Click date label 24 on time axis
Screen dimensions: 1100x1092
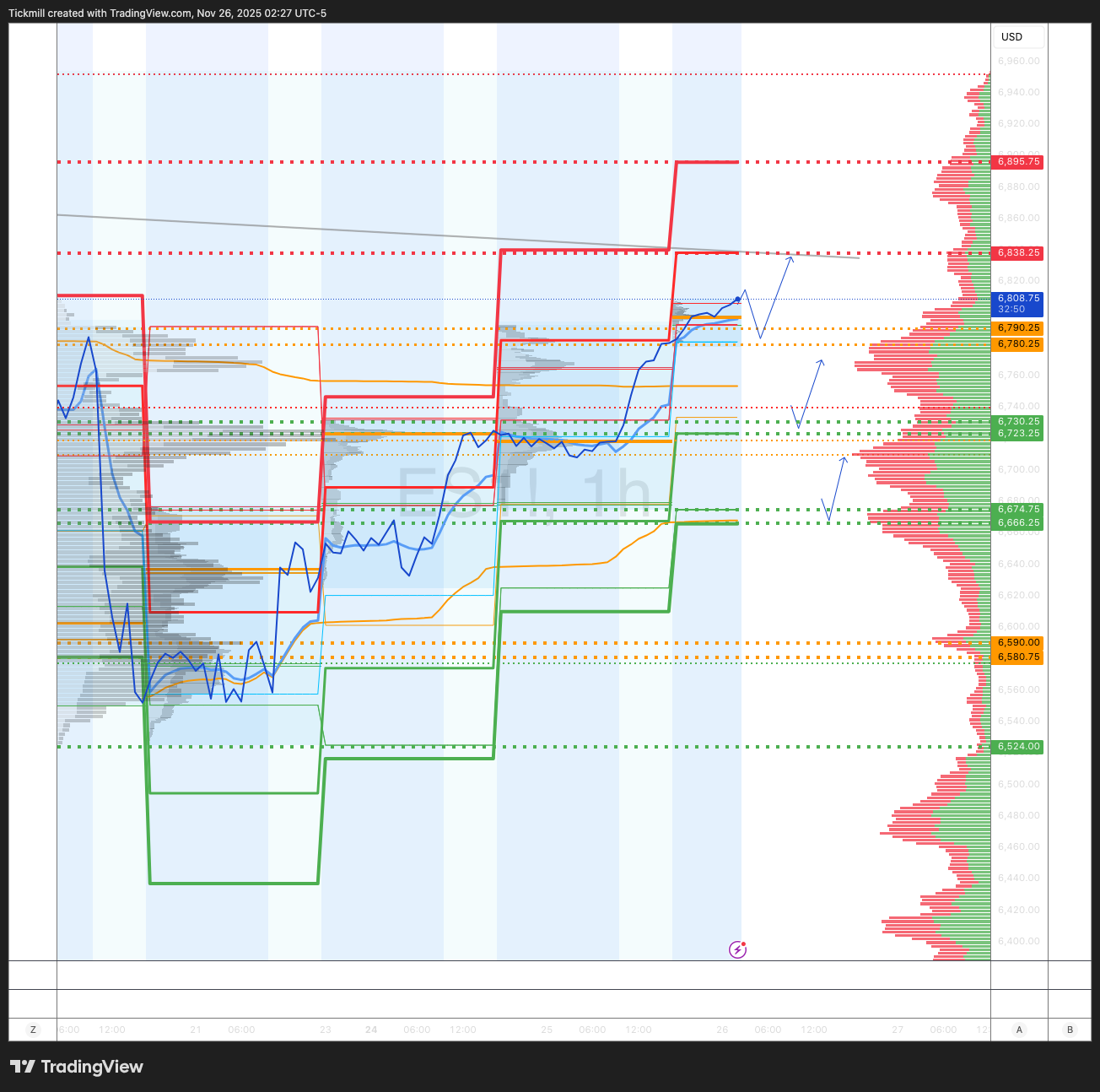[x=371, y=1030]
